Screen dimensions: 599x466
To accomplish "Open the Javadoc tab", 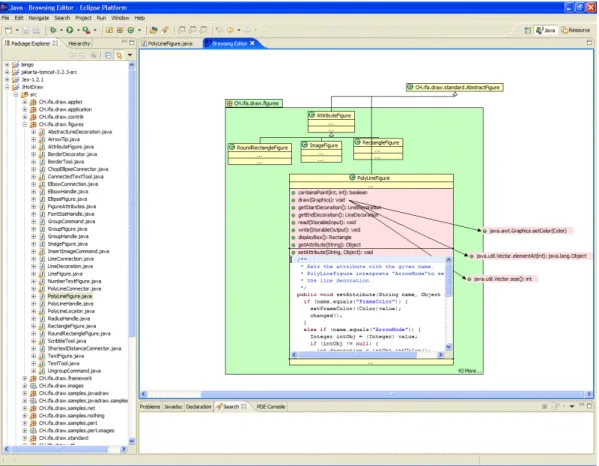I will point(173,407).
